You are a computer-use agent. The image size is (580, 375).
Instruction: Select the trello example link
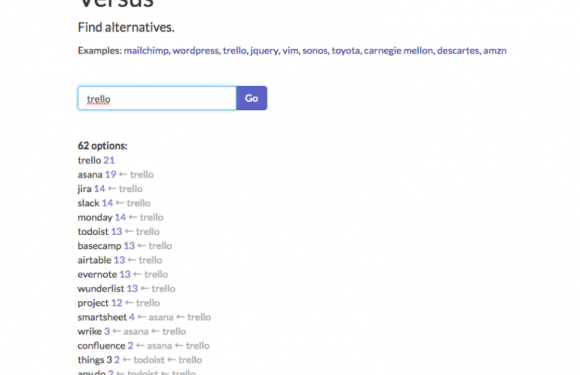click(235, 51)
